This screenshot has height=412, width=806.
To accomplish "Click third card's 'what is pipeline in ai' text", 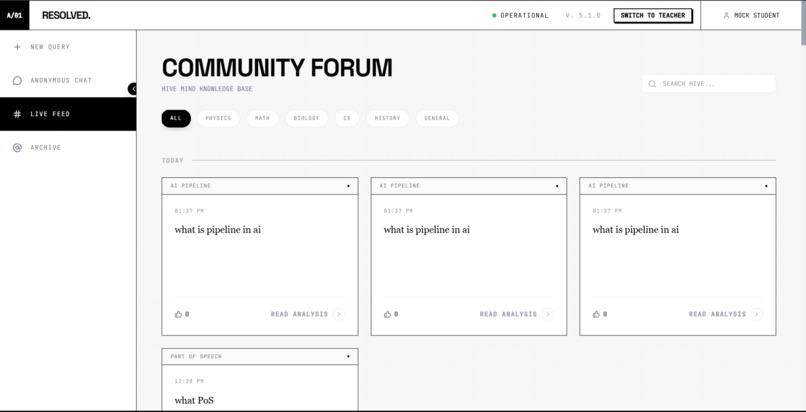I will (x=635, y=230).
